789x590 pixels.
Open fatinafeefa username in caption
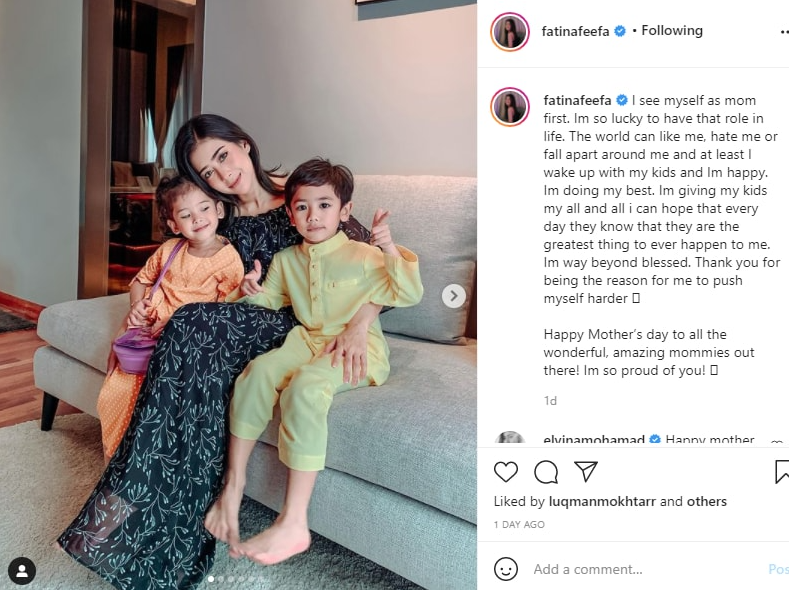click(577, 100)
